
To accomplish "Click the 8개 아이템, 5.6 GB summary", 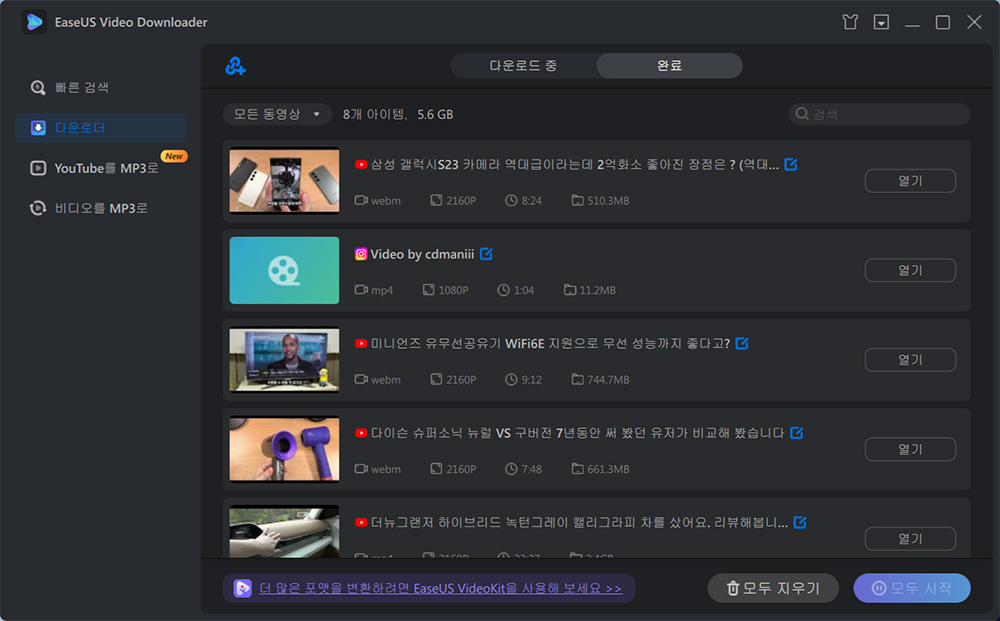I will [x=398, y=114].
